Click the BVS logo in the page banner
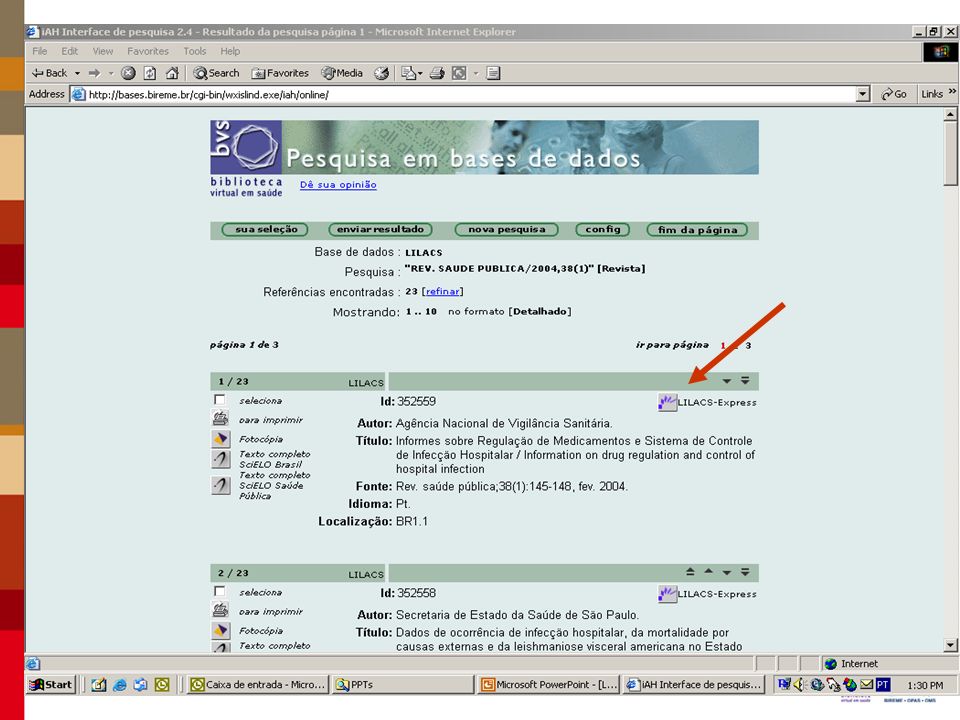 click(x=246, y=147)
